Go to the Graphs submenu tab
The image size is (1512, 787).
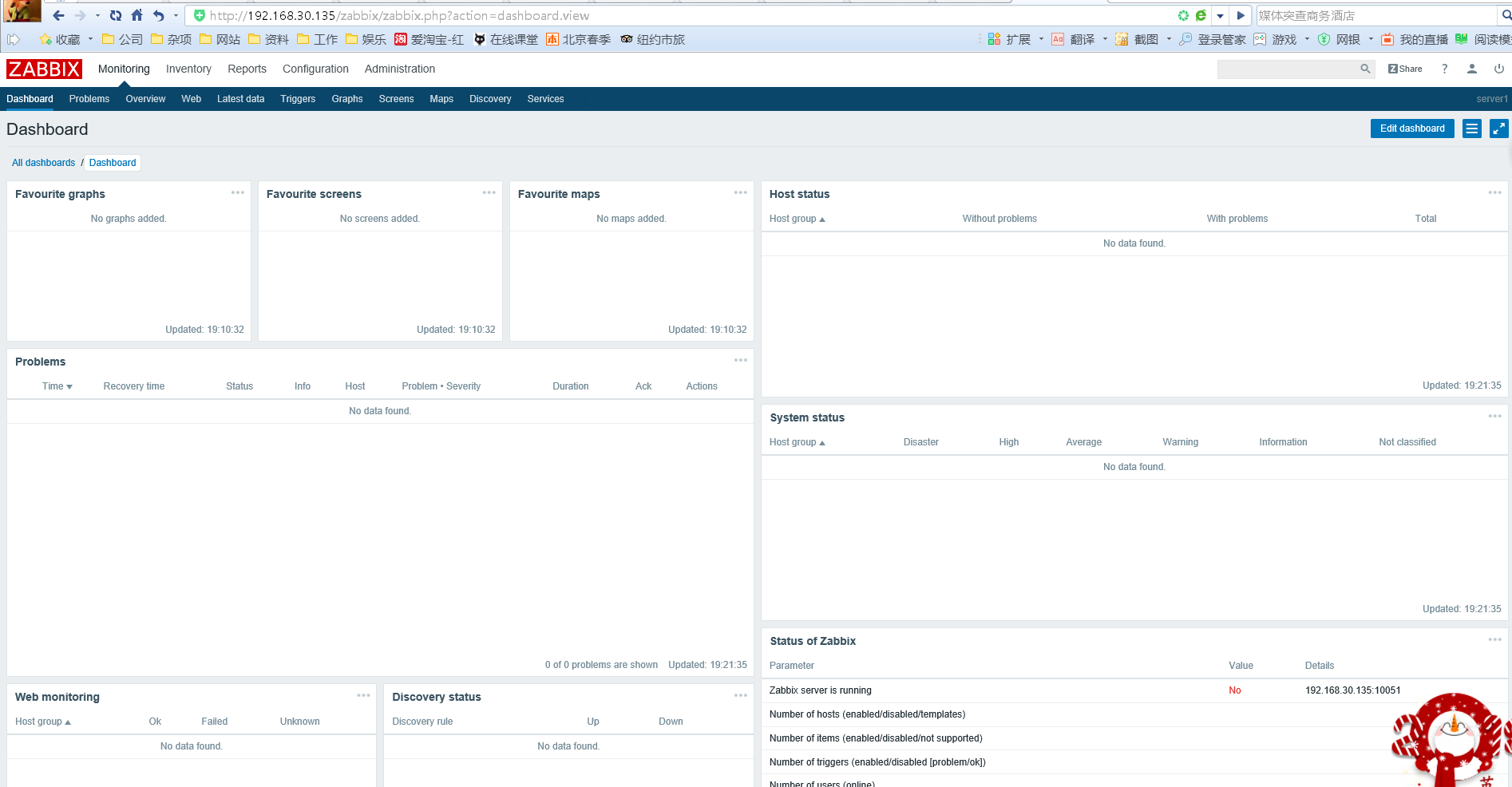pyautogui.click(x=347, y=99)
